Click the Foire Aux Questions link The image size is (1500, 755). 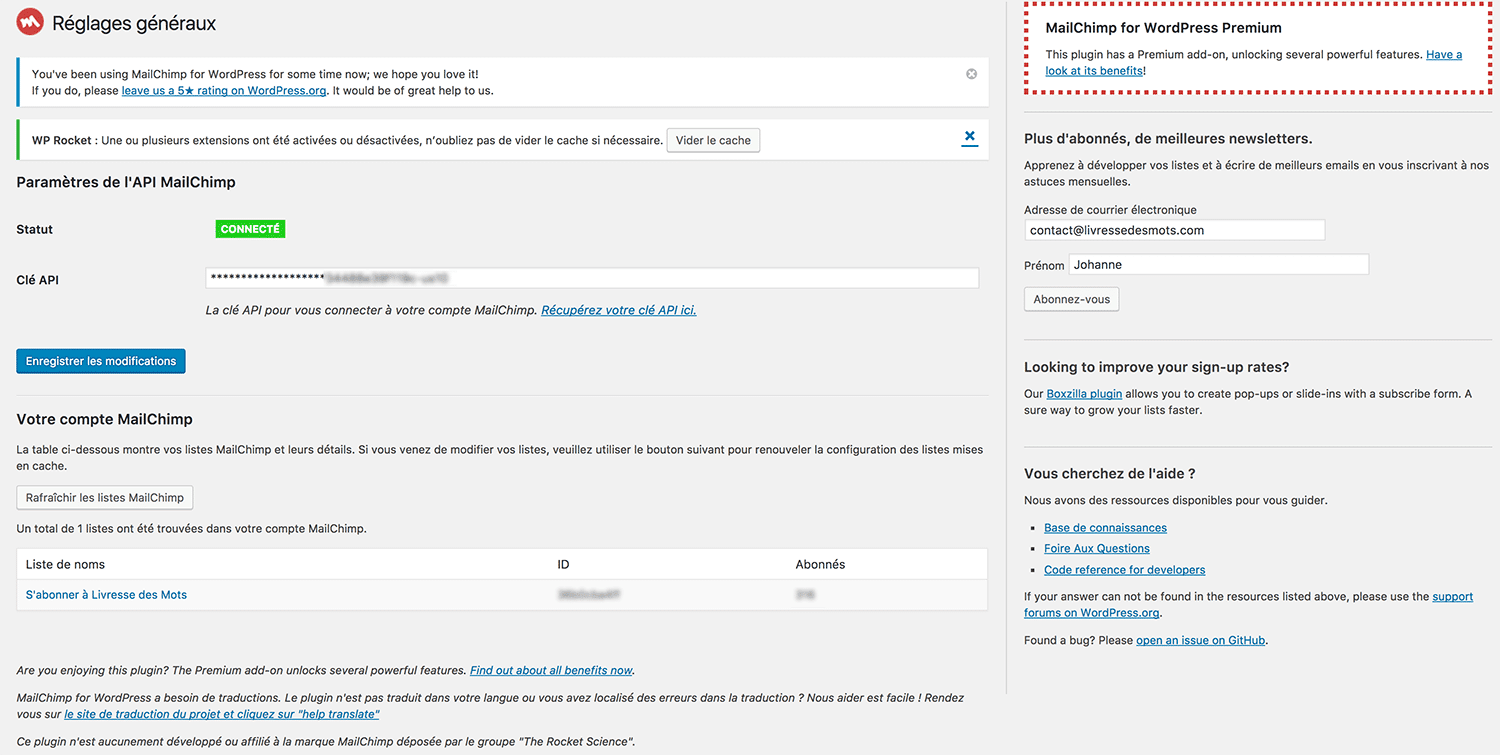click(1096, 548)
